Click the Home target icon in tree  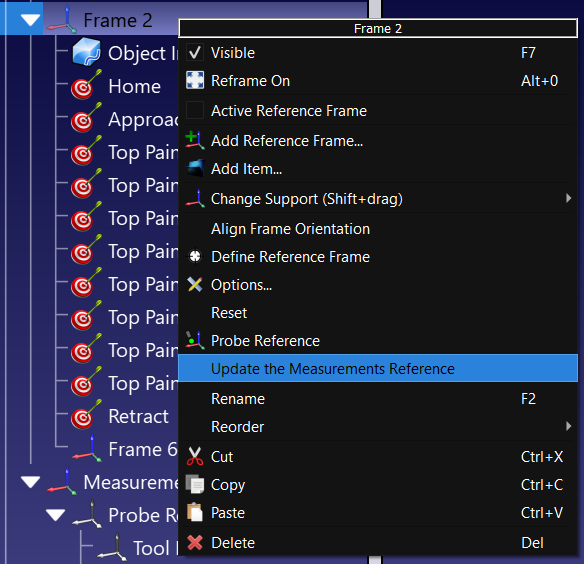(86, 85)
